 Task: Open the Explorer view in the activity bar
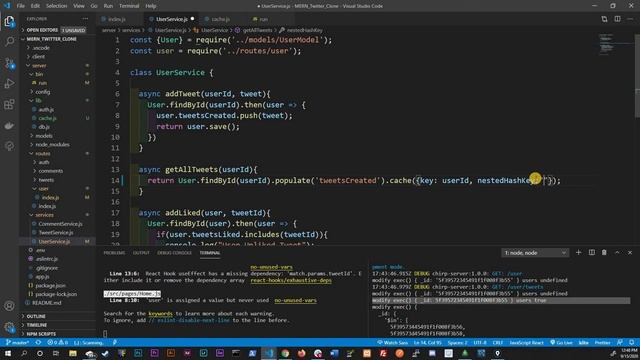[x=9, y=21]
